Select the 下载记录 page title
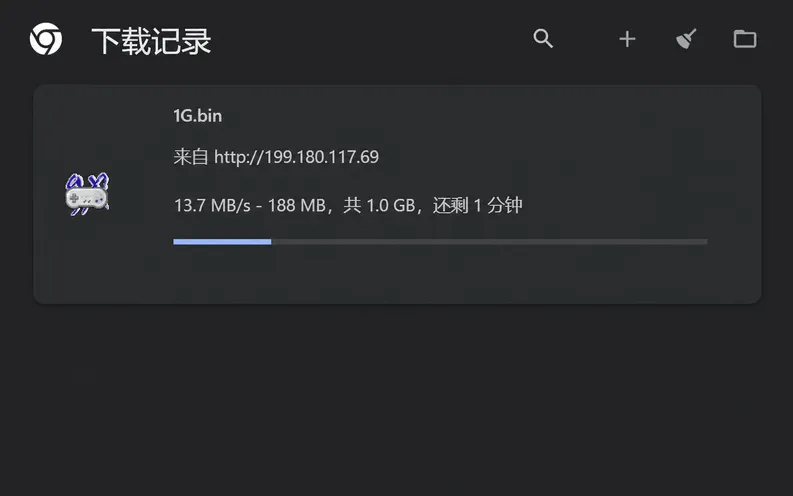793x496 pixels. pyautogui.click(x=151, y=41)
